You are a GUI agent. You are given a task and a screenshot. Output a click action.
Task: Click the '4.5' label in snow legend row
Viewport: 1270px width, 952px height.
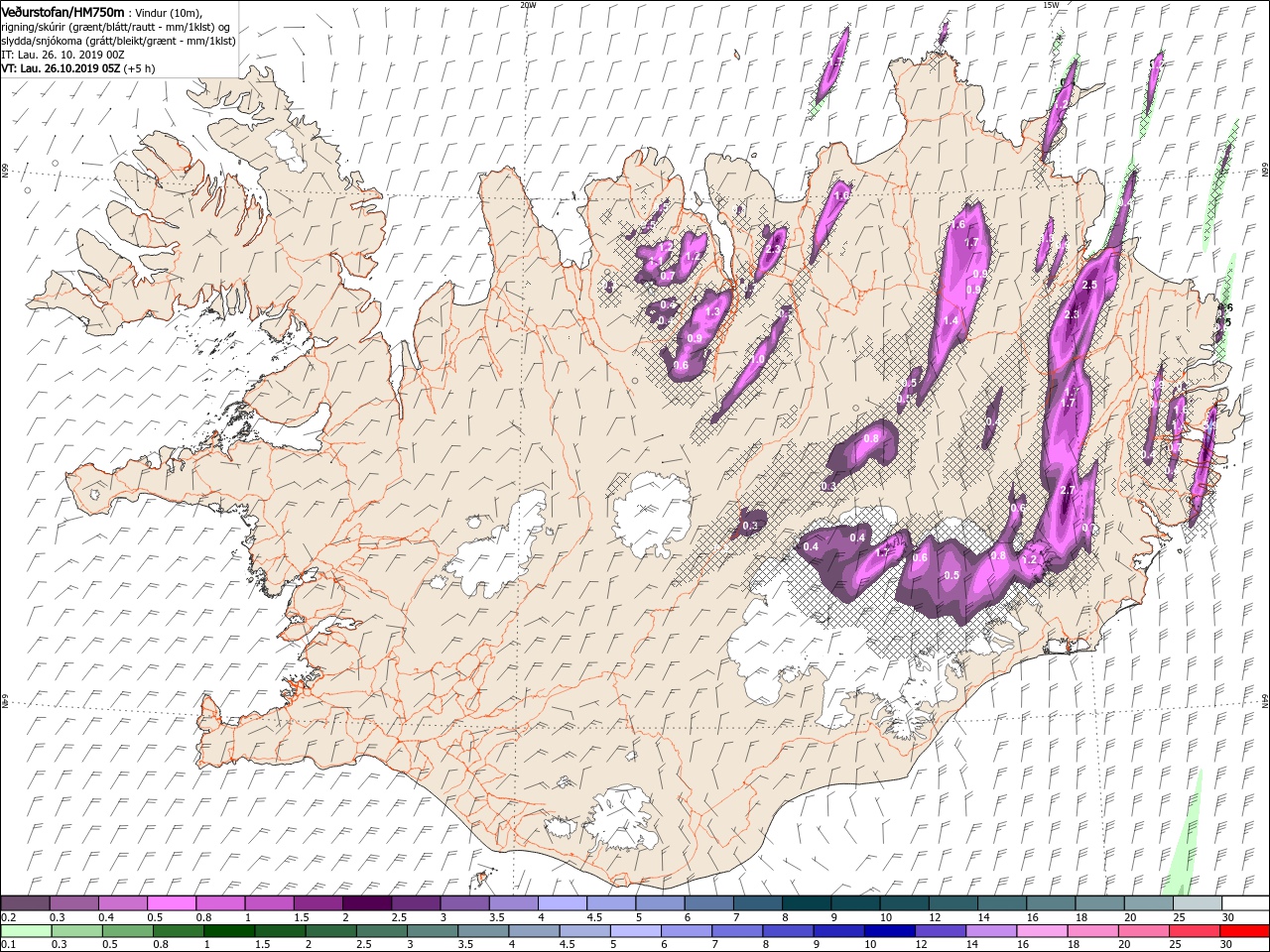[594, 917]
